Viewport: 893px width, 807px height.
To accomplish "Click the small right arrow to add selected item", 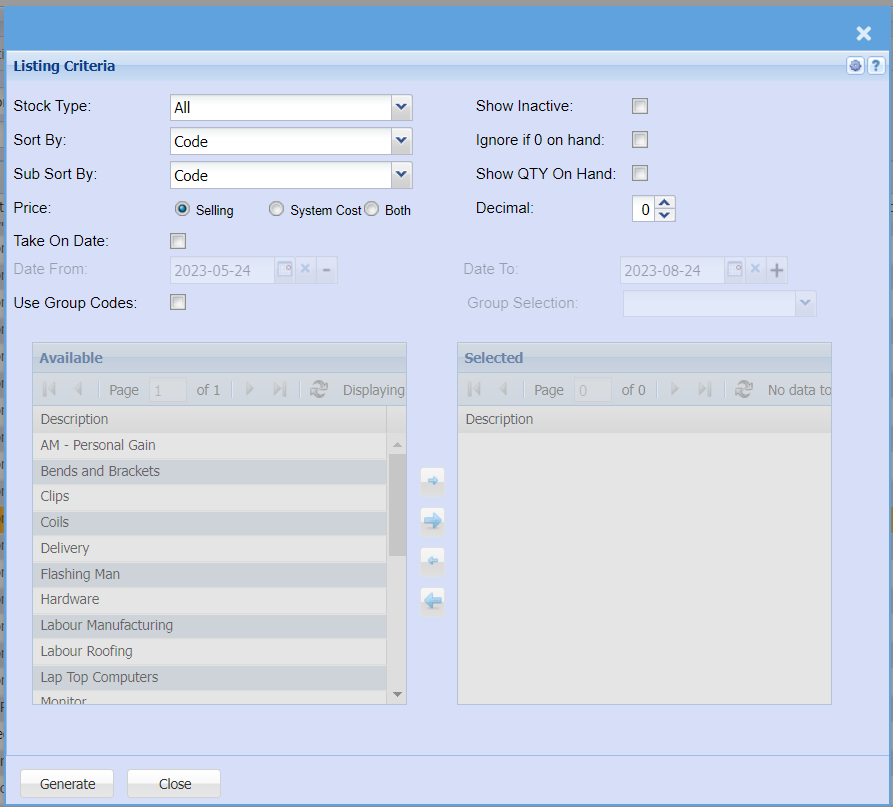I will click(433, 481).
